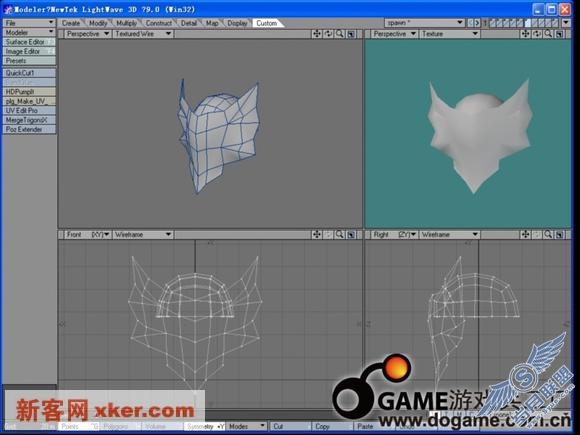Viewport: 580px width, 435px height.
Task: Open the Front (XY) view type dropdown
Action: click(88, 235)
